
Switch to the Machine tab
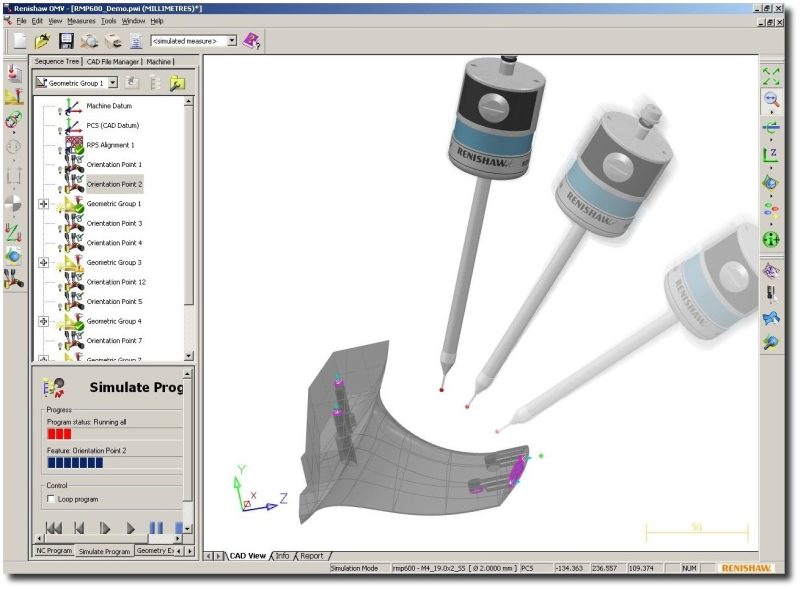tap(159, 62)
